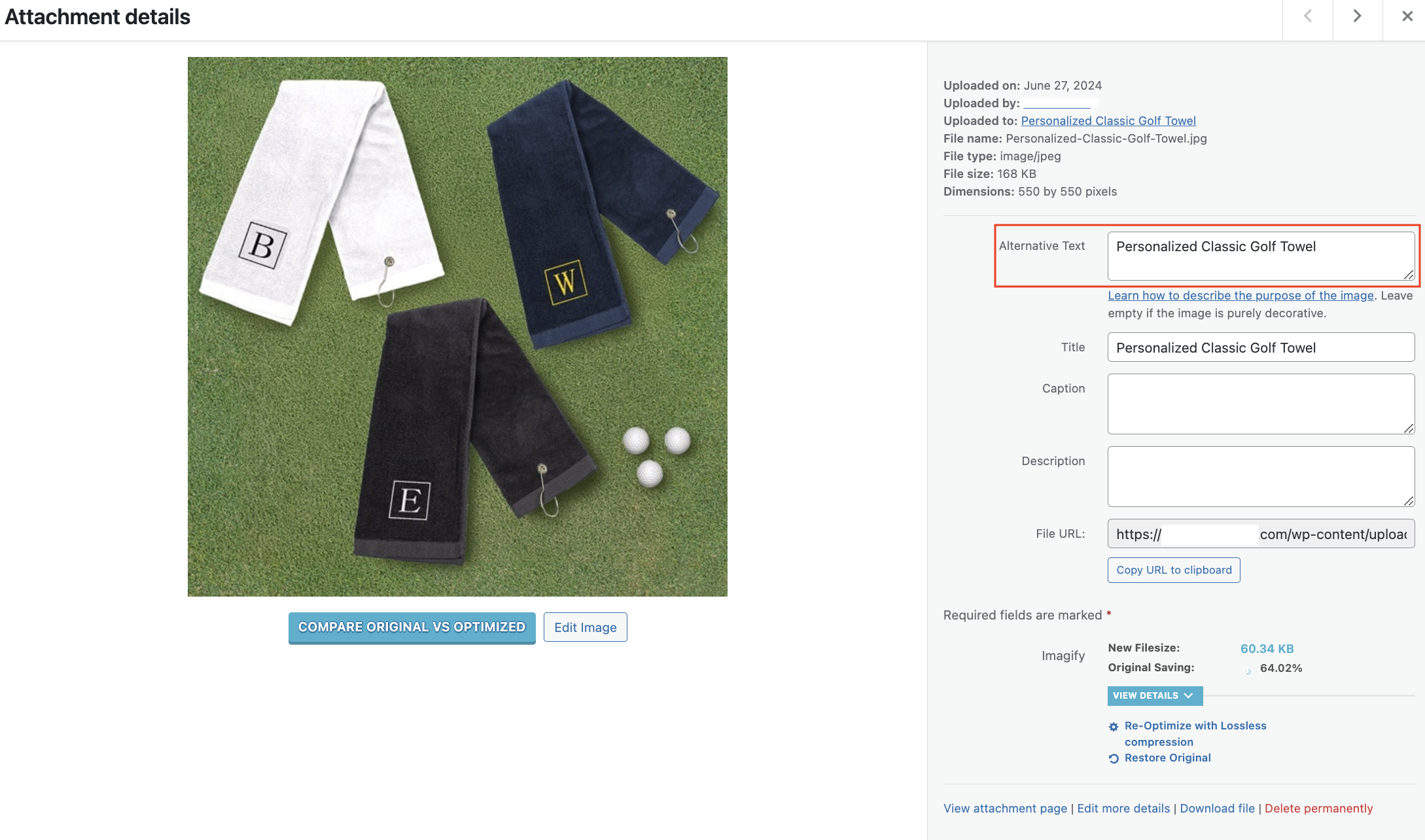Click the Restore Original circular arrow icon
This screenshot has height=840, width=1425.
pos(1114,759)
